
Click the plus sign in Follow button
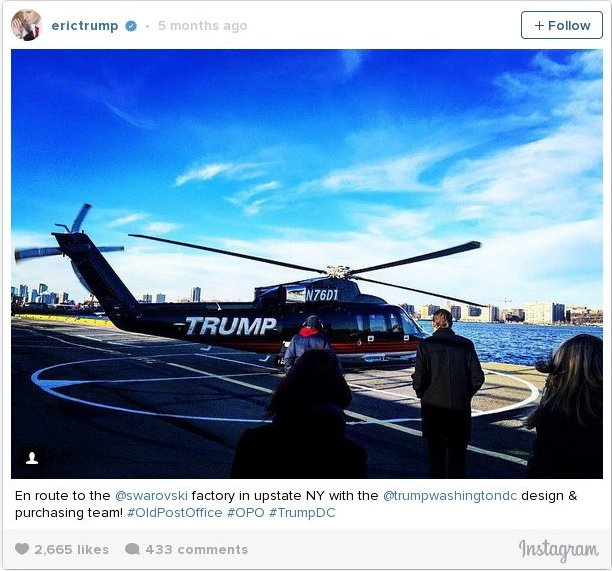(x=539, y=25)
